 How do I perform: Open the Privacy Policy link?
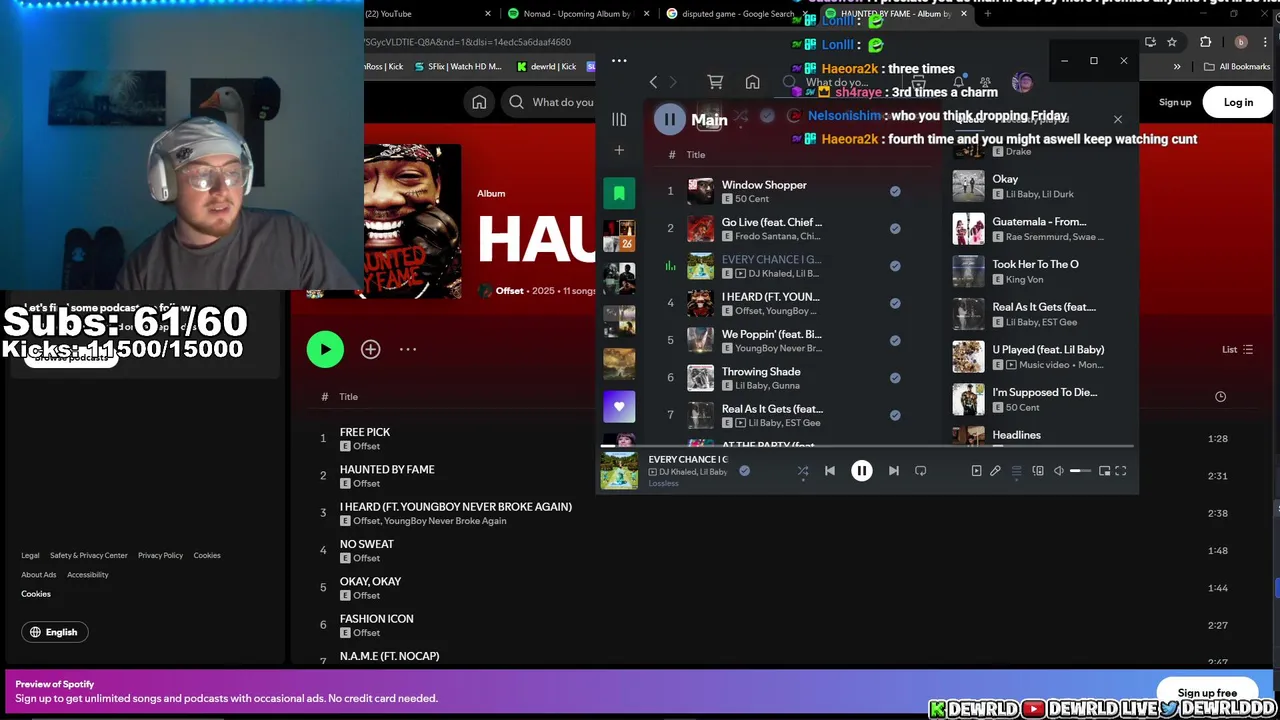point(160,556)
